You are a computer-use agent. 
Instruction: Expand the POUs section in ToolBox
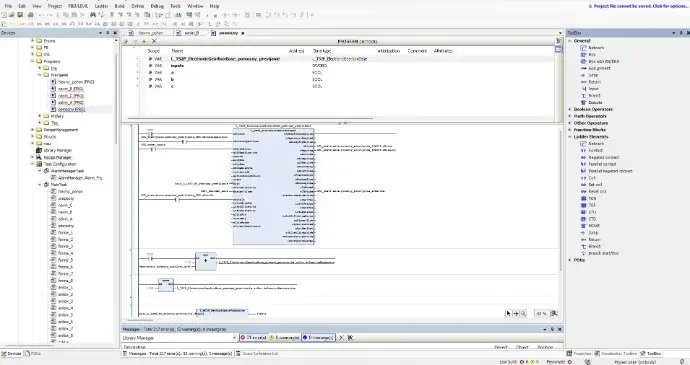click(570, 260)
